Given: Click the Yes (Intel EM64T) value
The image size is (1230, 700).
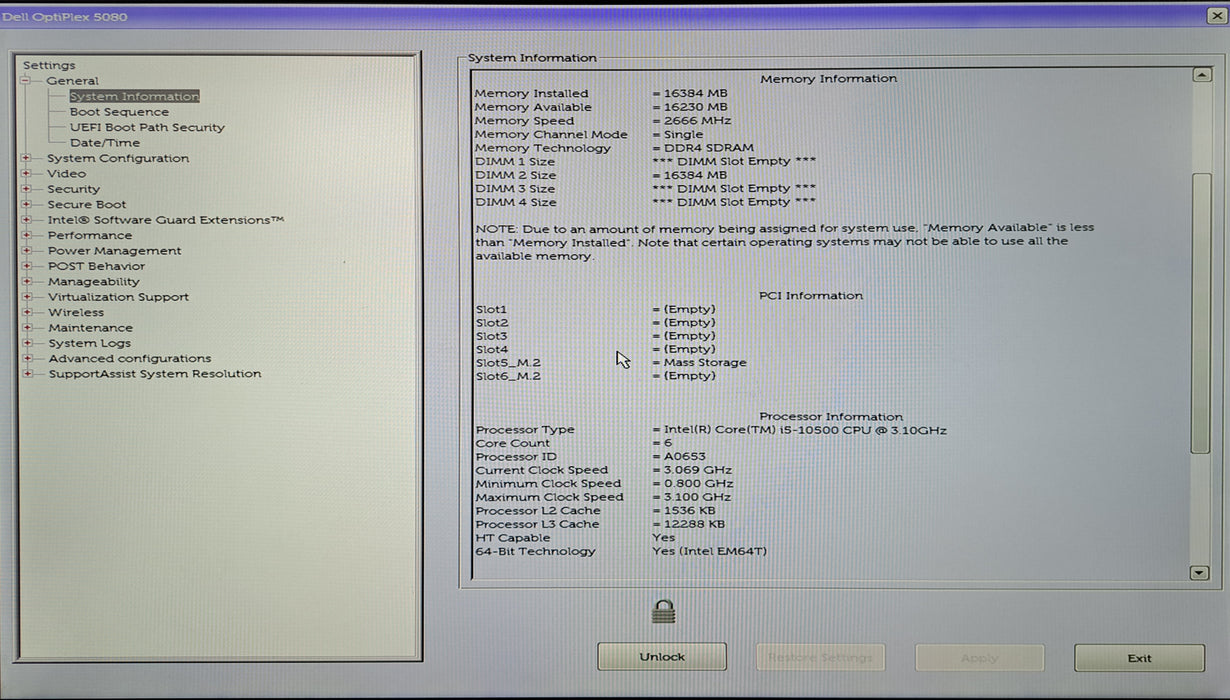Looking at the screenshot, I should [709, 551].
